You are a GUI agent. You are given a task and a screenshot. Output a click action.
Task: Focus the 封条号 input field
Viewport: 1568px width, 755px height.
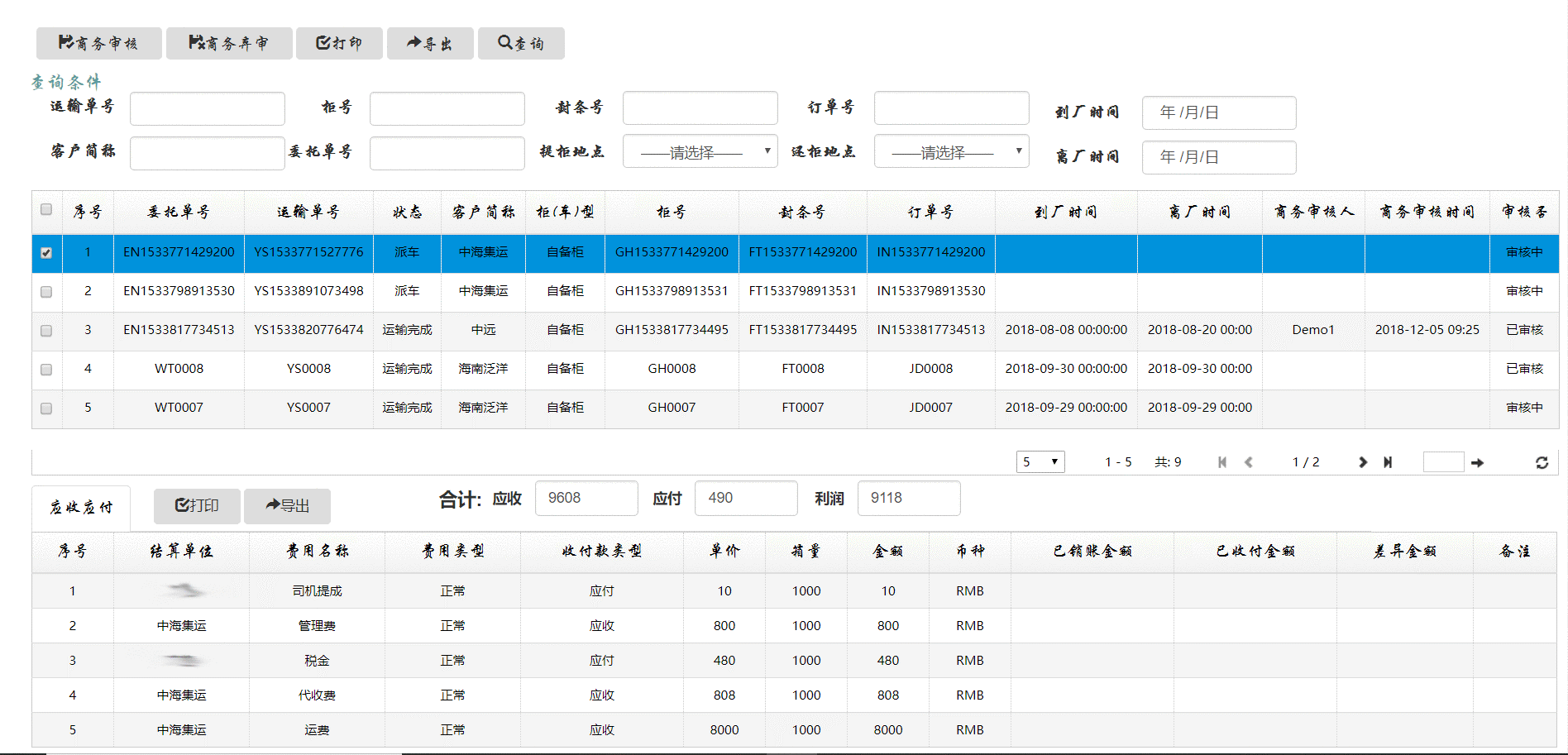pos(700,108)
